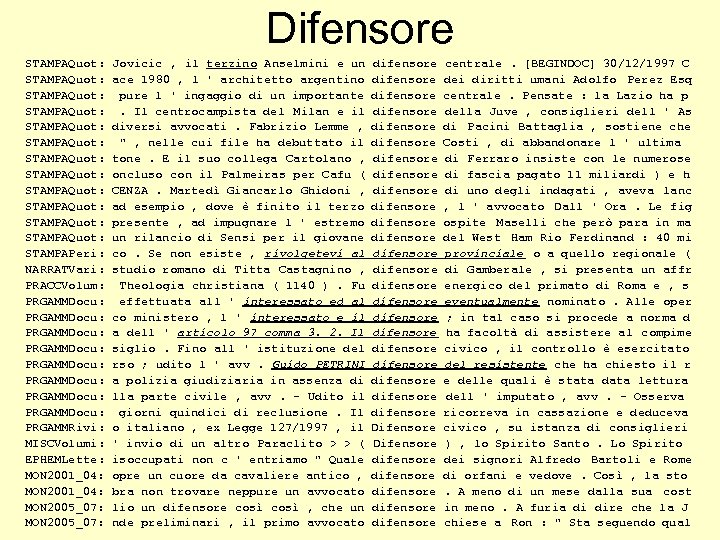Click line with non trovare neppure un avvocato
Screen dimensions: 720x540
coord(358,492)
